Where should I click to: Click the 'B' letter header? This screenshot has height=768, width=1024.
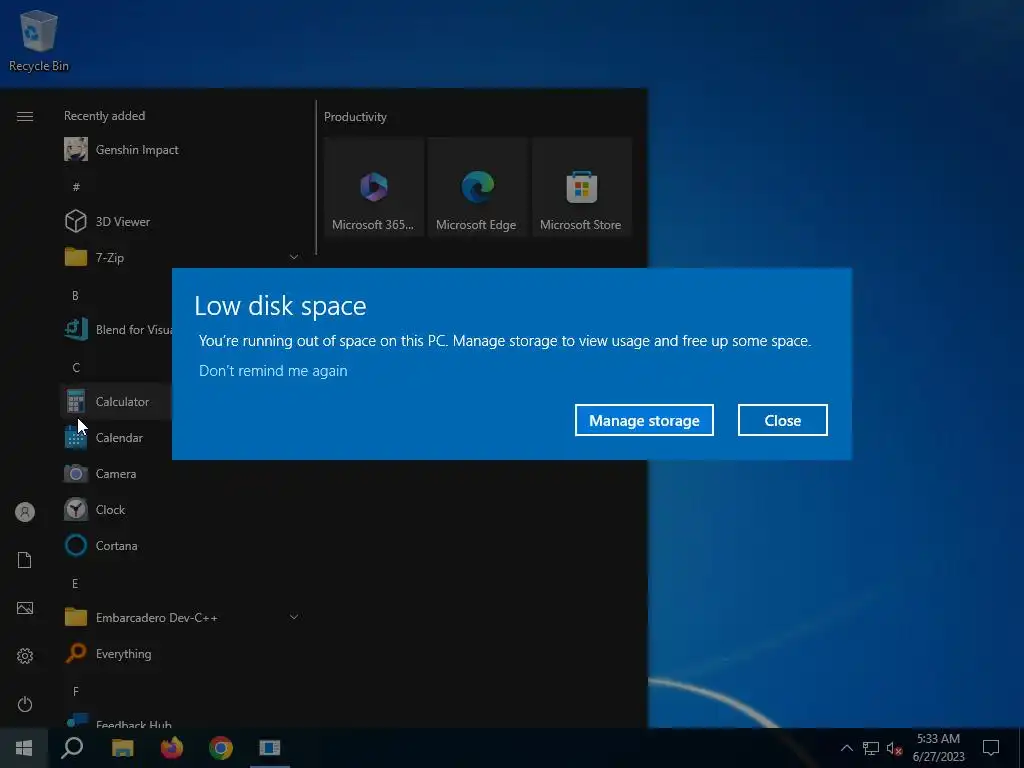(x=76, y=296)
